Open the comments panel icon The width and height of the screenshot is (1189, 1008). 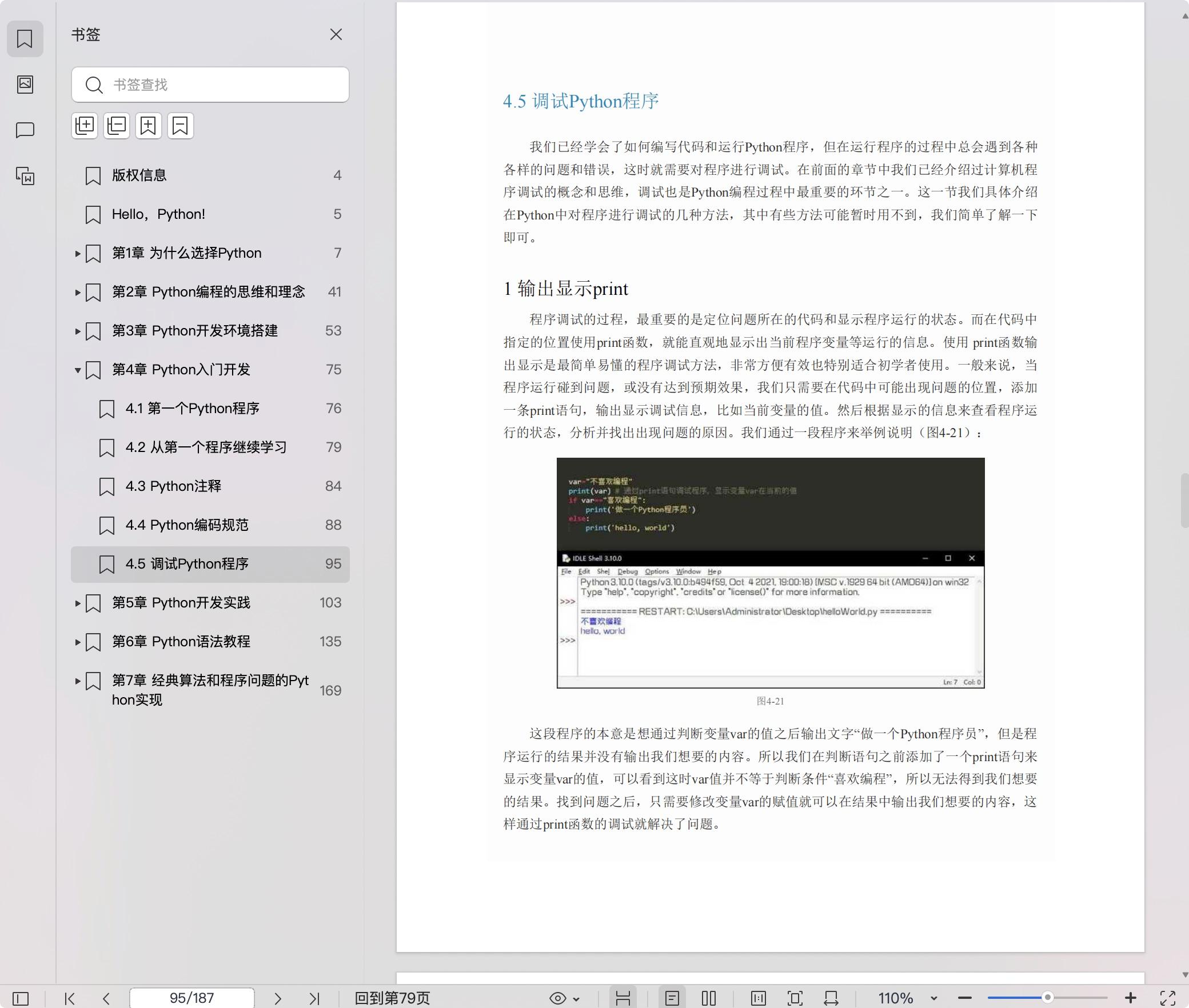point(25,130)
